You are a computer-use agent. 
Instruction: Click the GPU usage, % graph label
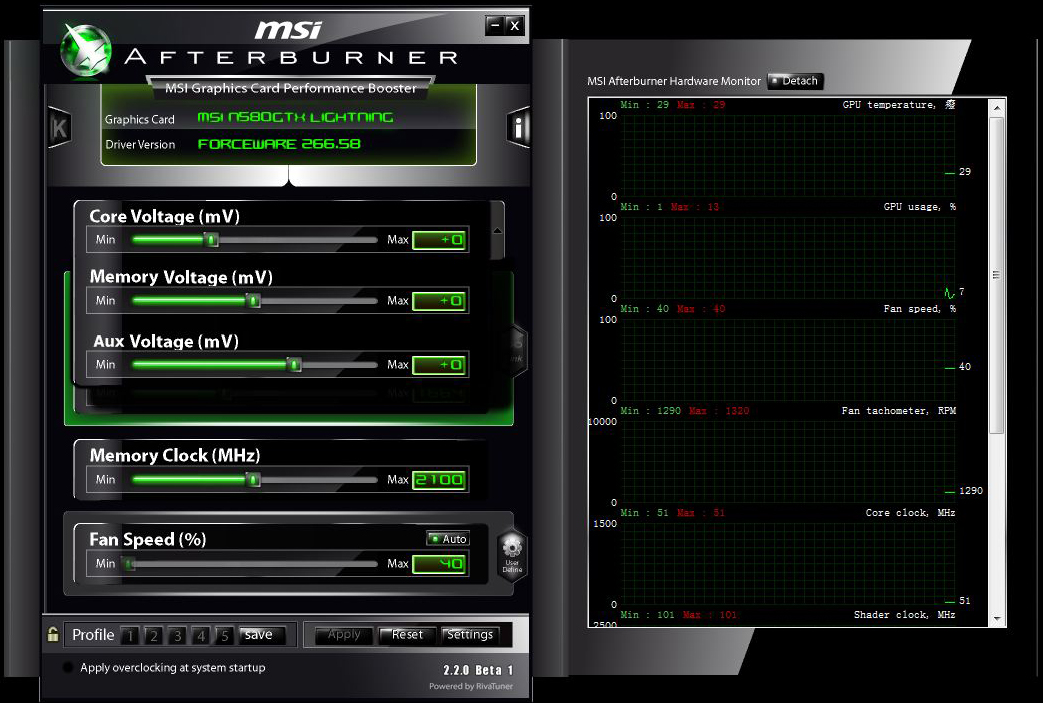(x=920, y=207)
